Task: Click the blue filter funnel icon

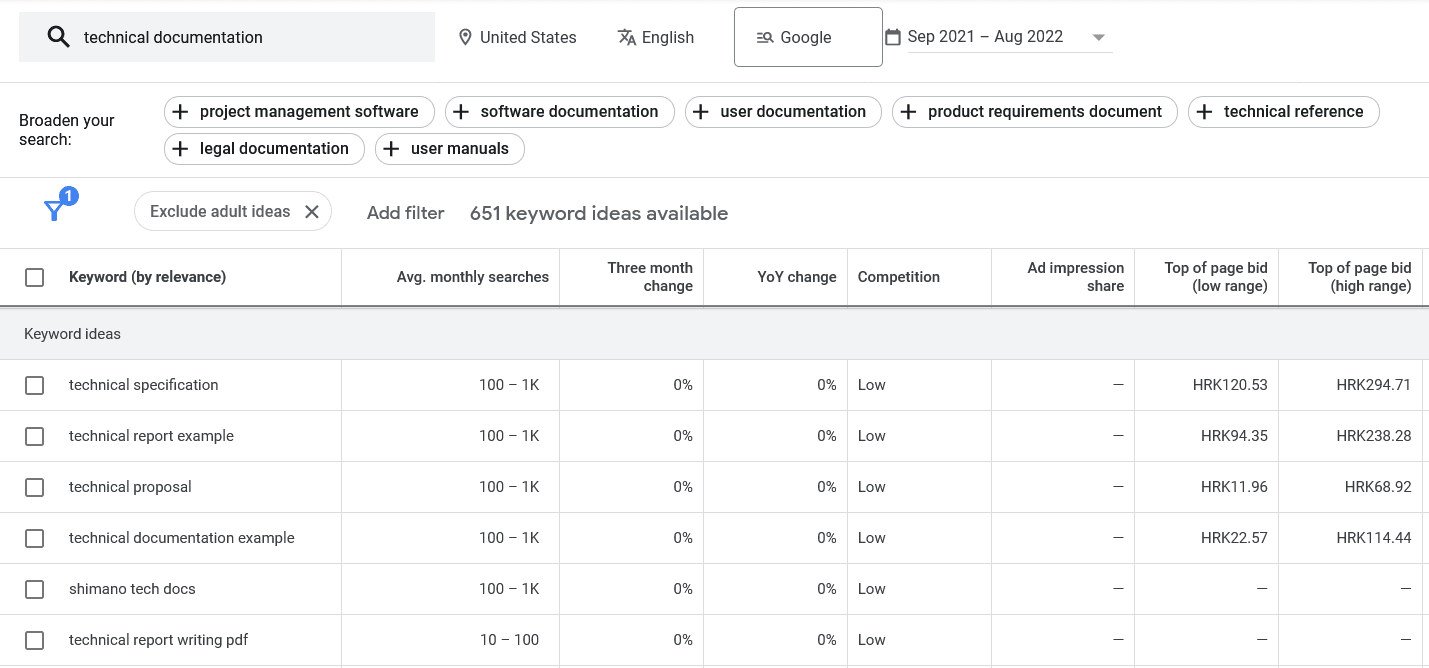Action: tap(54, 210)
